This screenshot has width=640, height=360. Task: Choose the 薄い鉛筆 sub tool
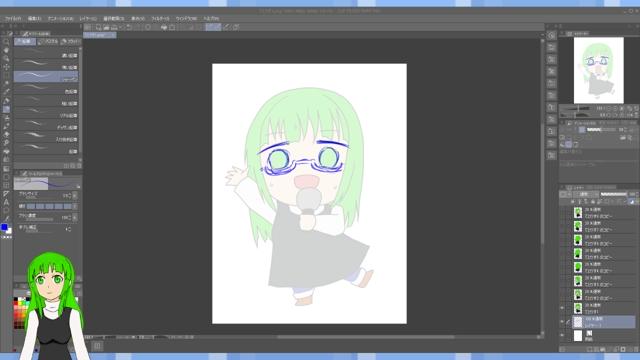click(46, 64)
